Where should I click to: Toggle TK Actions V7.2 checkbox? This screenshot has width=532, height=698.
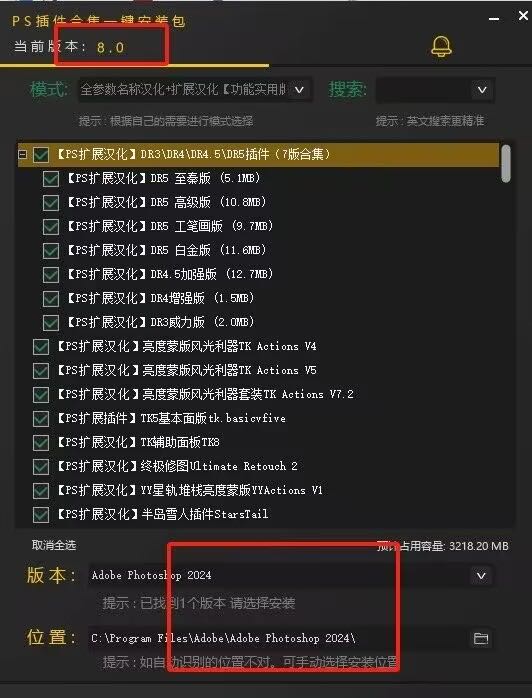(41, 394)
